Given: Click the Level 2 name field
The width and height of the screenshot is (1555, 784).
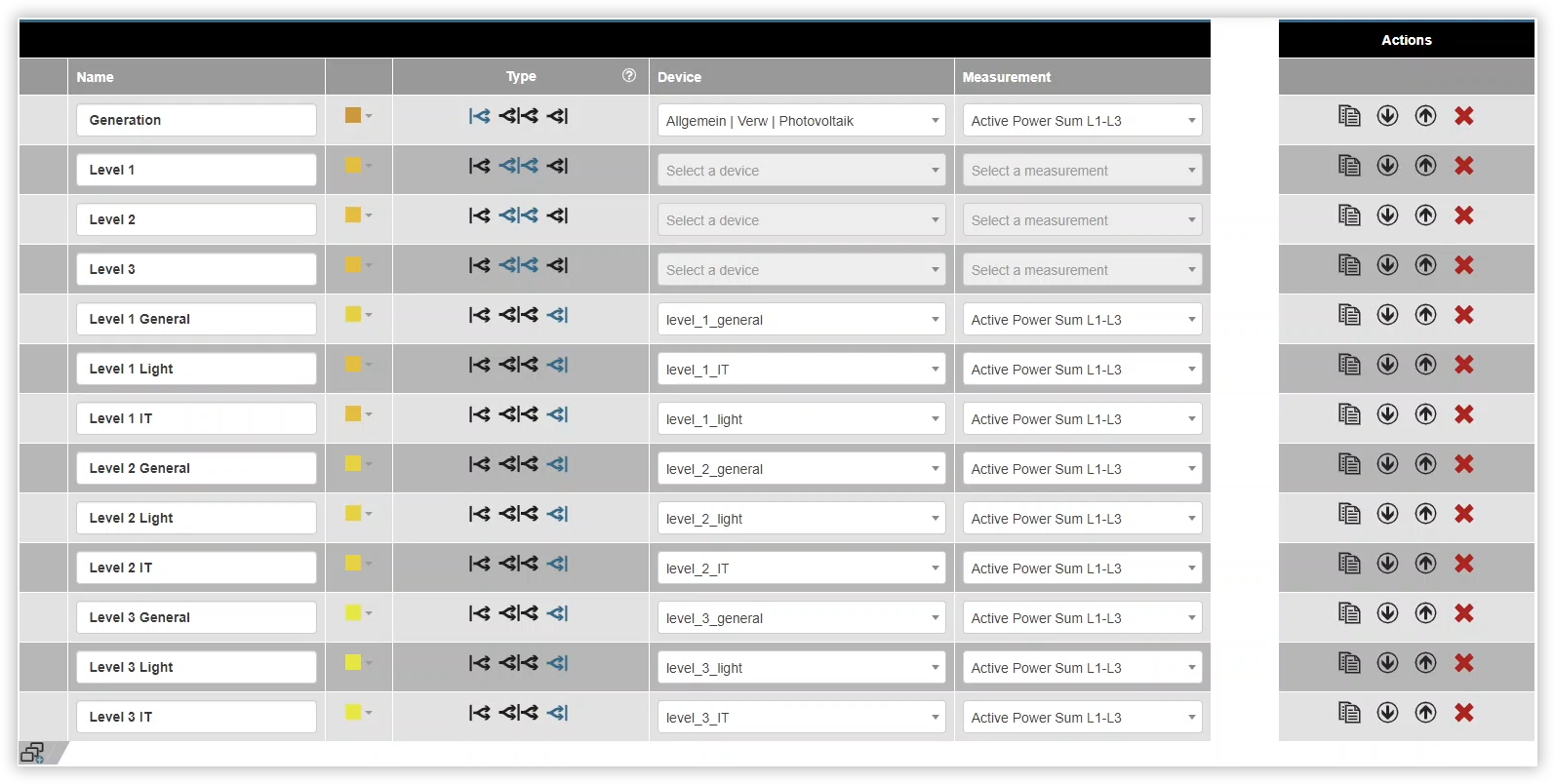Looking at the screenshot, I should pos(196,219).
